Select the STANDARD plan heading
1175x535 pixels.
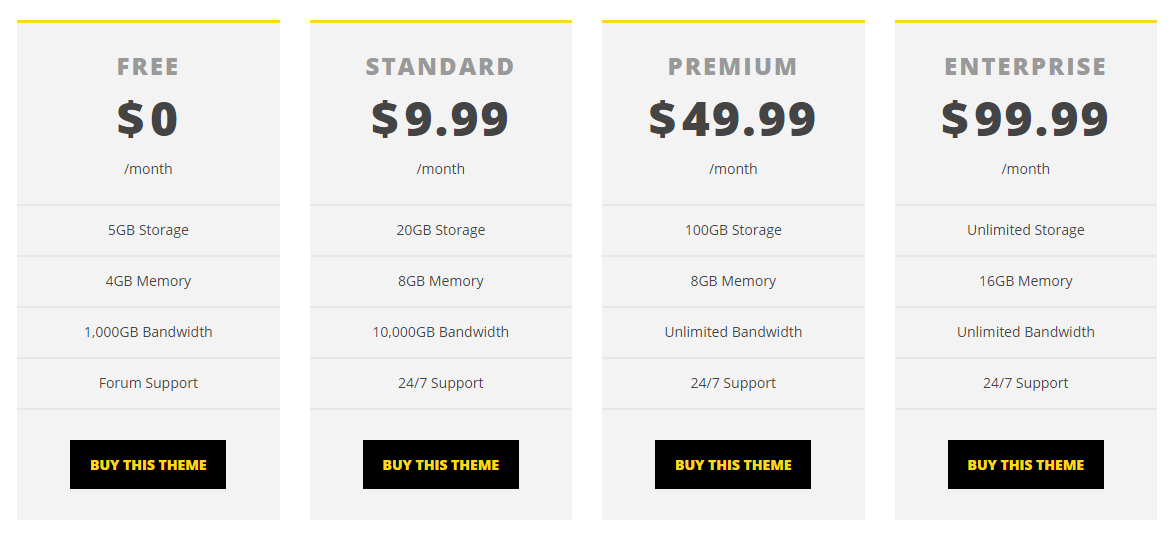441,67
